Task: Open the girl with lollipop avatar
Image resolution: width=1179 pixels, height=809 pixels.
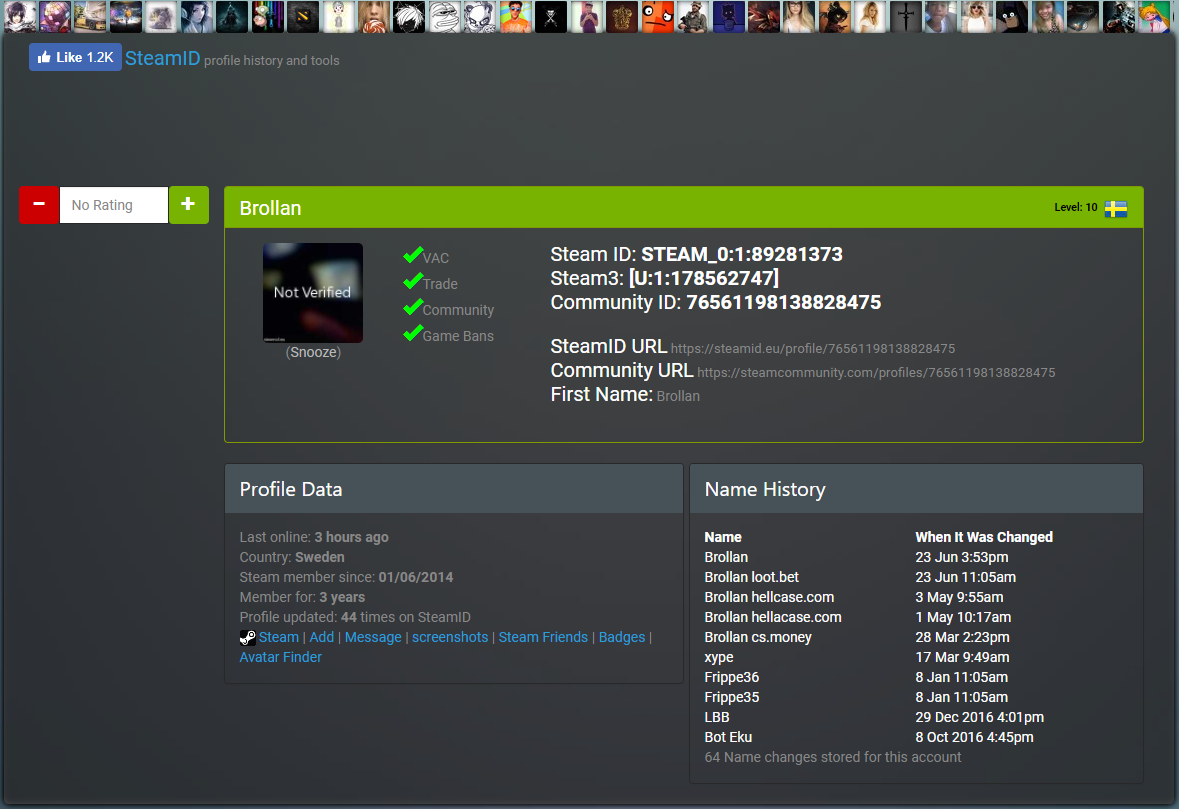Action: coord(374,17)
